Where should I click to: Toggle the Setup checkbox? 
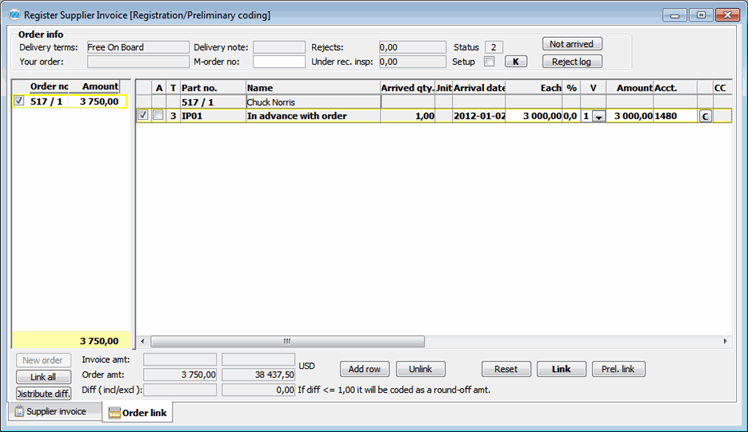point(489,61)
